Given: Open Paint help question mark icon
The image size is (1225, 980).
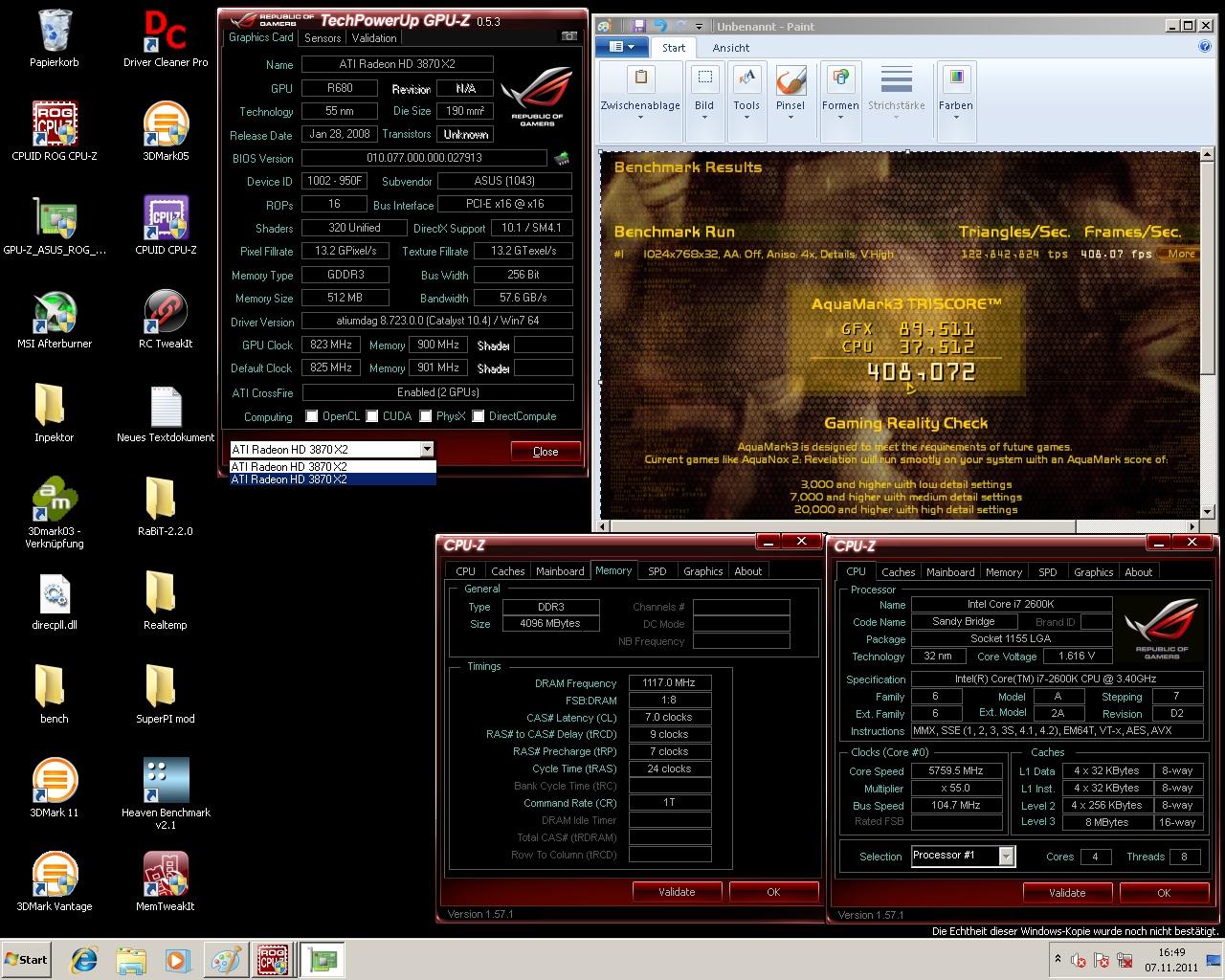Looking at the screenshot, I should [x=1205, y=46].
